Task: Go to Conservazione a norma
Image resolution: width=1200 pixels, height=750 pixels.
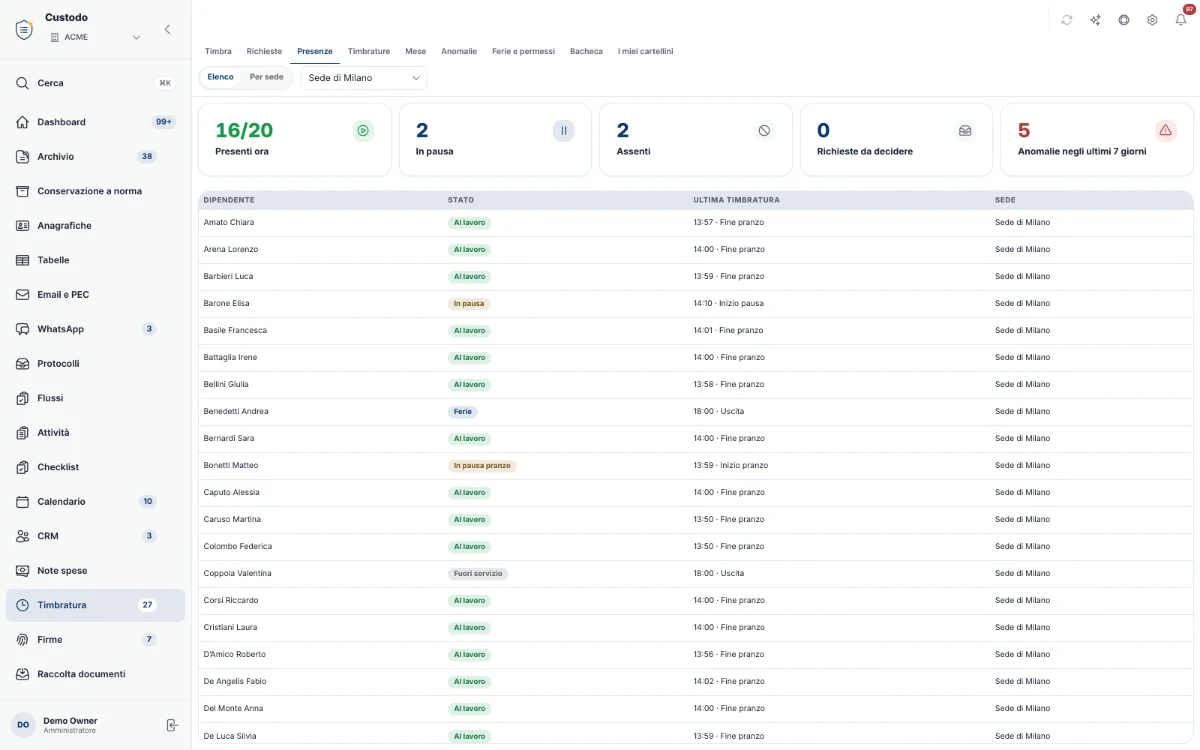Action: coord(95,191)
